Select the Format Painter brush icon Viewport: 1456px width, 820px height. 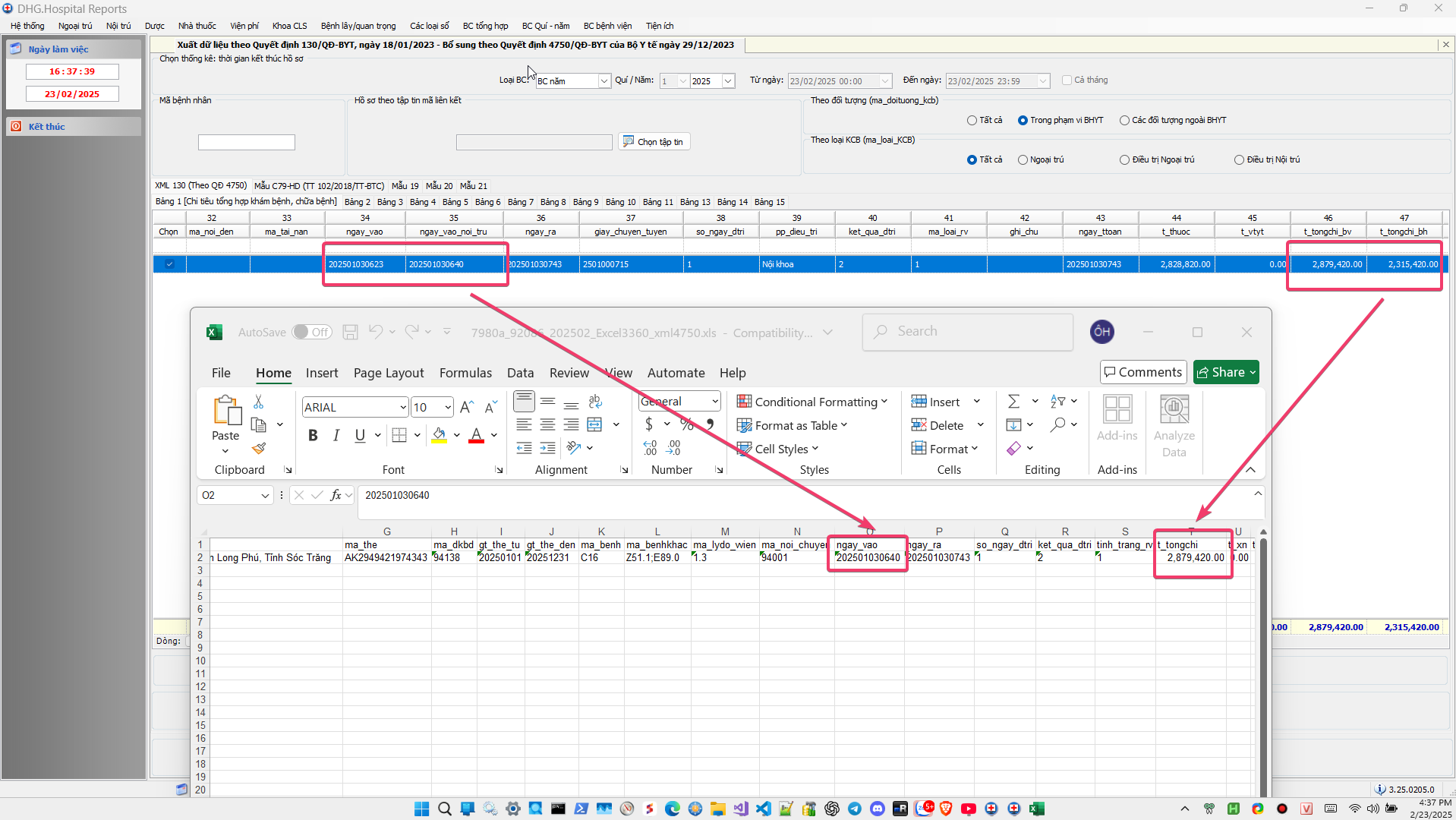(259, 449)
